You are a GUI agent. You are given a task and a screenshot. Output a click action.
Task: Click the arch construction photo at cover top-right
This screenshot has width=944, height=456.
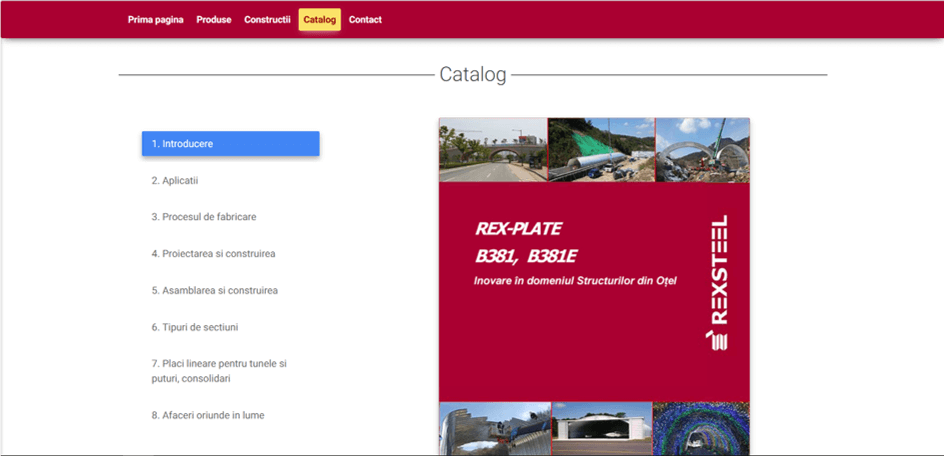point(702,150)
